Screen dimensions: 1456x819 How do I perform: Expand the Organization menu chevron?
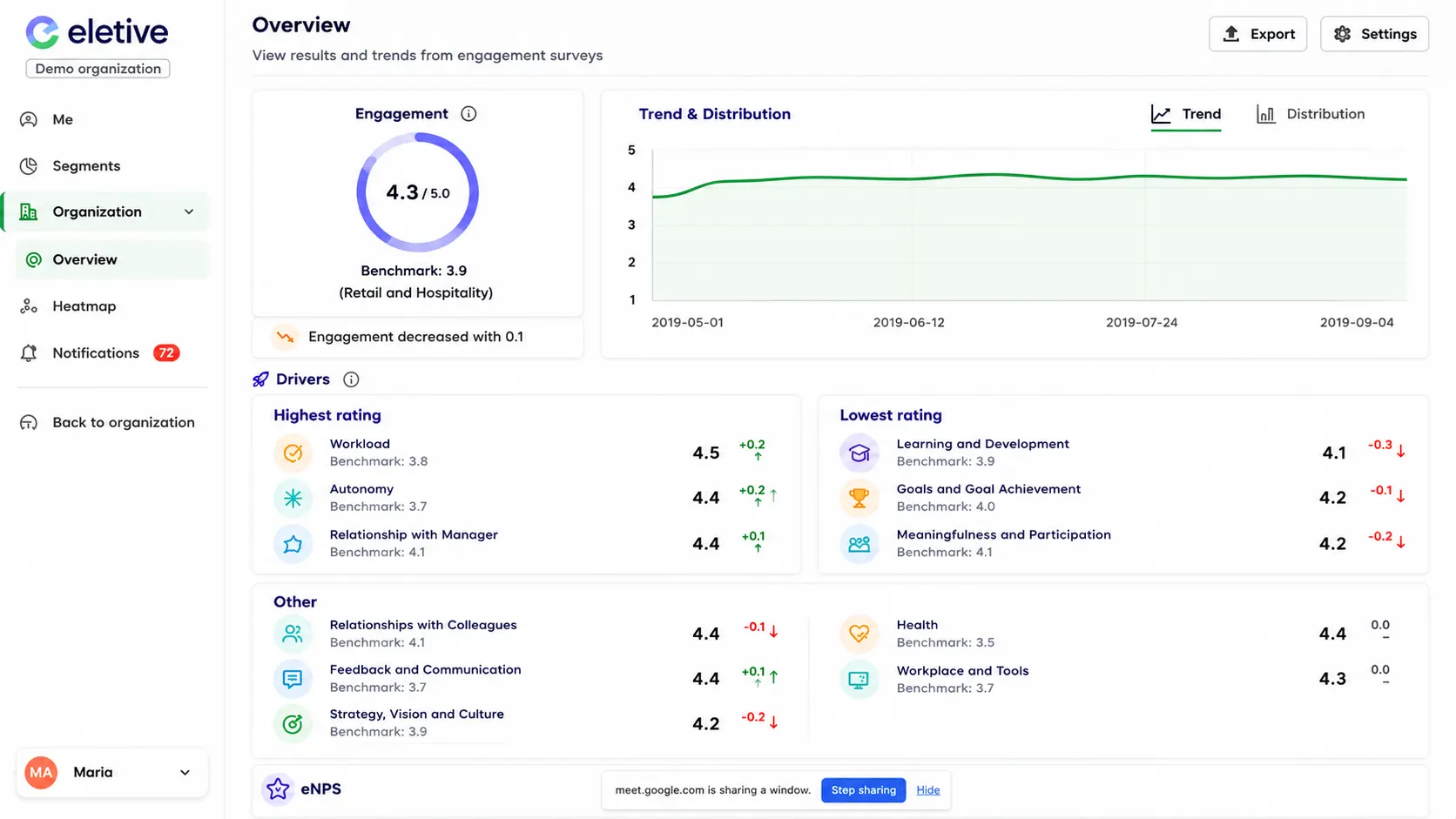pyautogui.click(x=189, y=211)
